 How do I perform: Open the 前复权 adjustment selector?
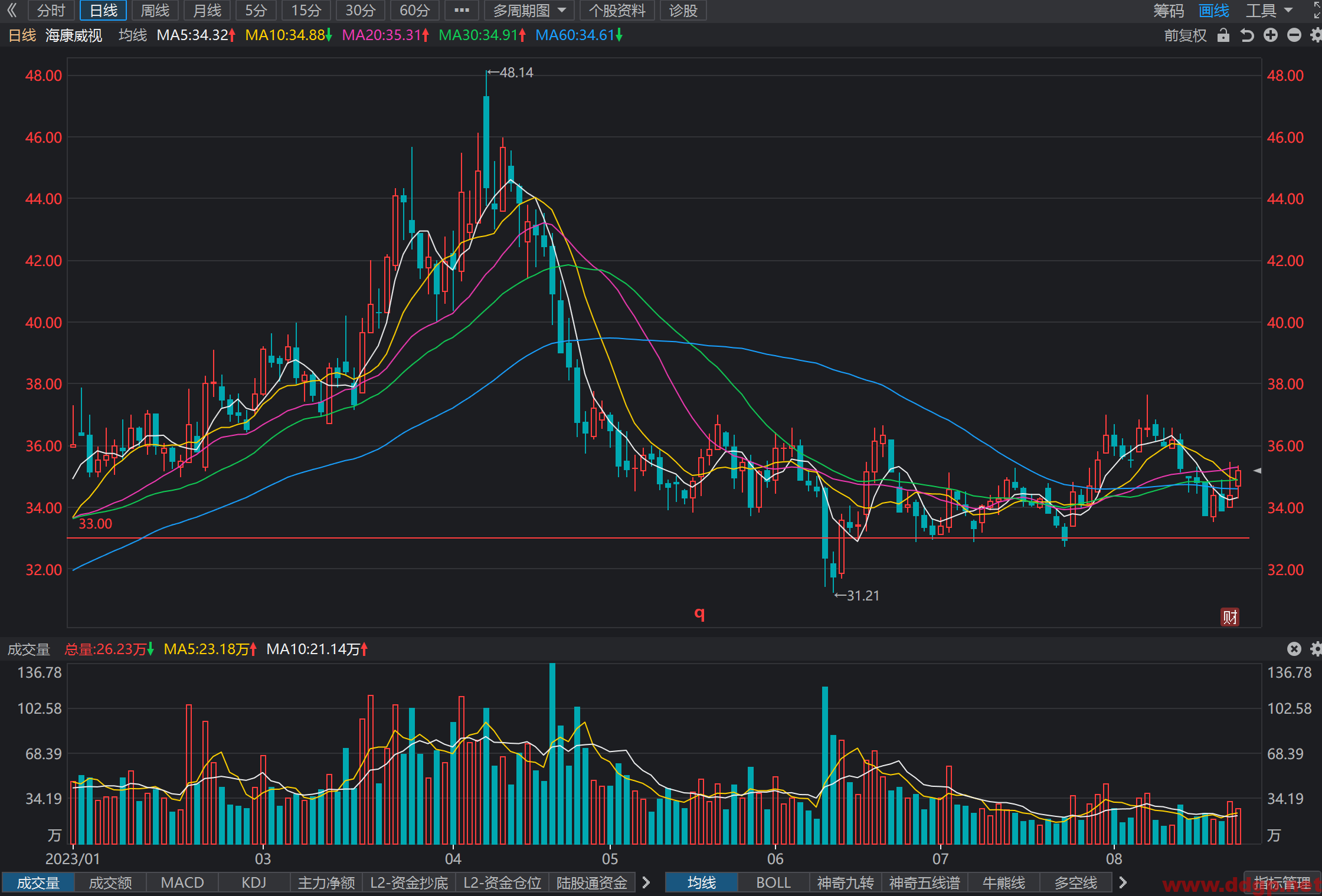pyautogui.click(x=1185, y=35)
